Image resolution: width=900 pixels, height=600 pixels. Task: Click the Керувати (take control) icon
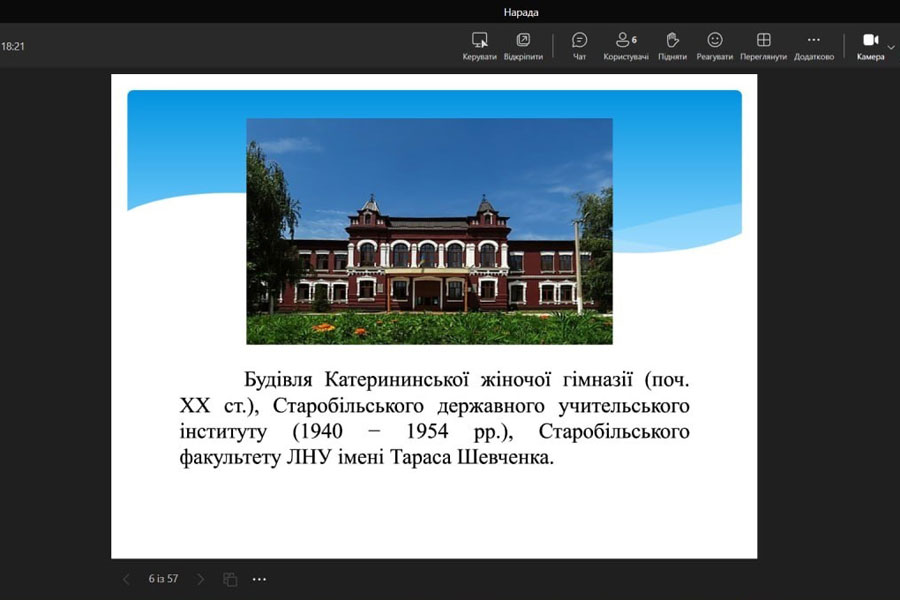(480, 41)
